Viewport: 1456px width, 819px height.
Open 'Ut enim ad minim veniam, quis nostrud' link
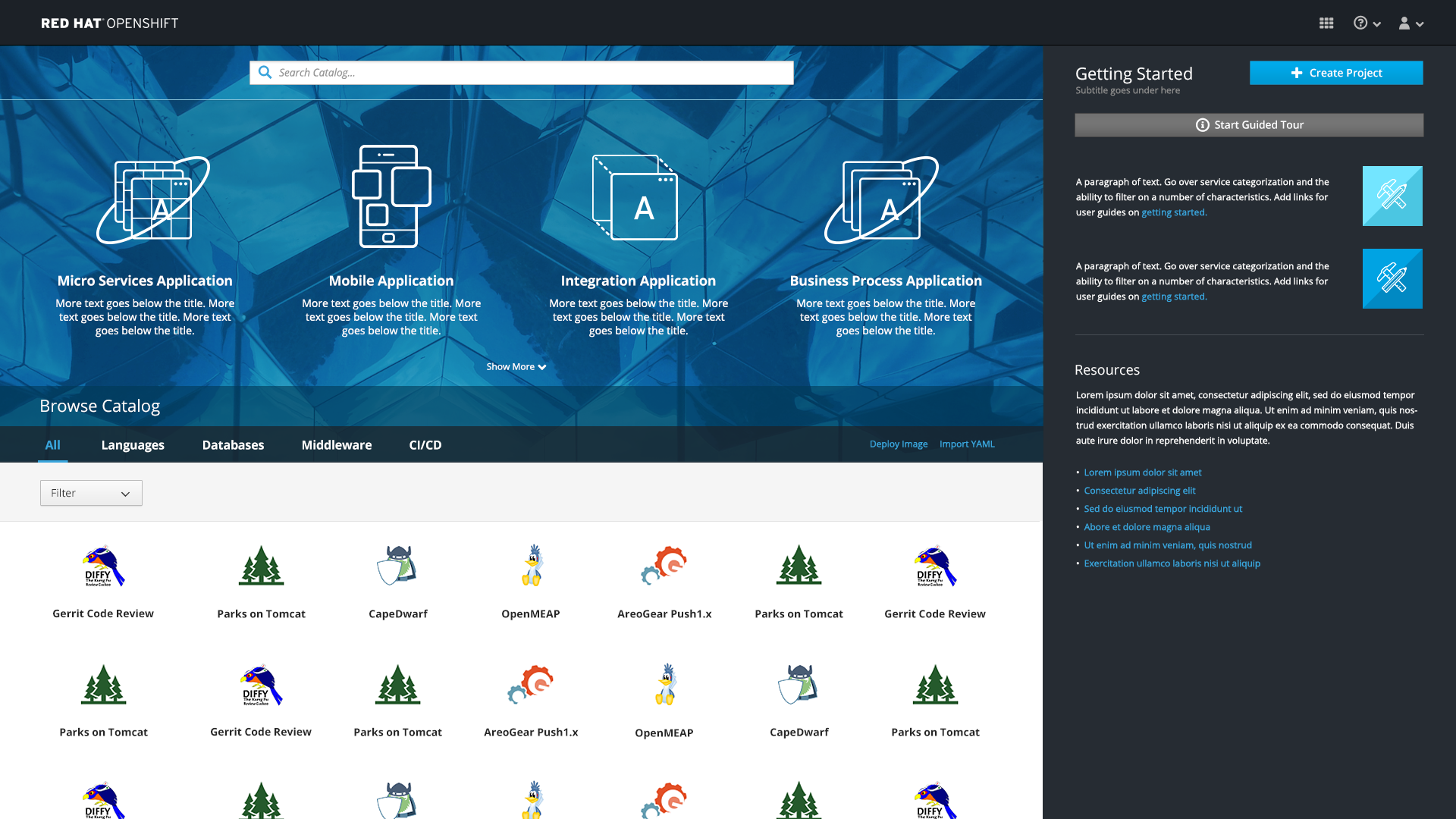pos(1168,545)
